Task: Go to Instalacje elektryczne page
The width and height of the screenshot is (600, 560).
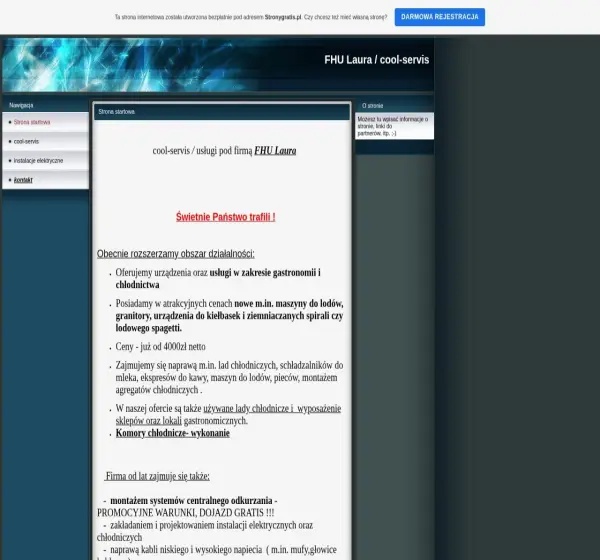Action: 38,160
